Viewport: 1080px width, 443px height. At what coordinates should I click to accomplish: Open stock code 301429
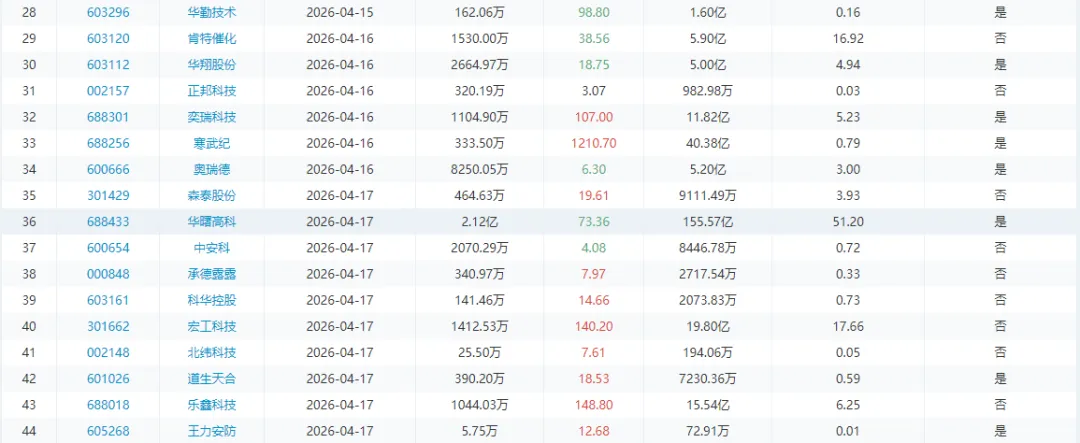click(x=108, y=195)
